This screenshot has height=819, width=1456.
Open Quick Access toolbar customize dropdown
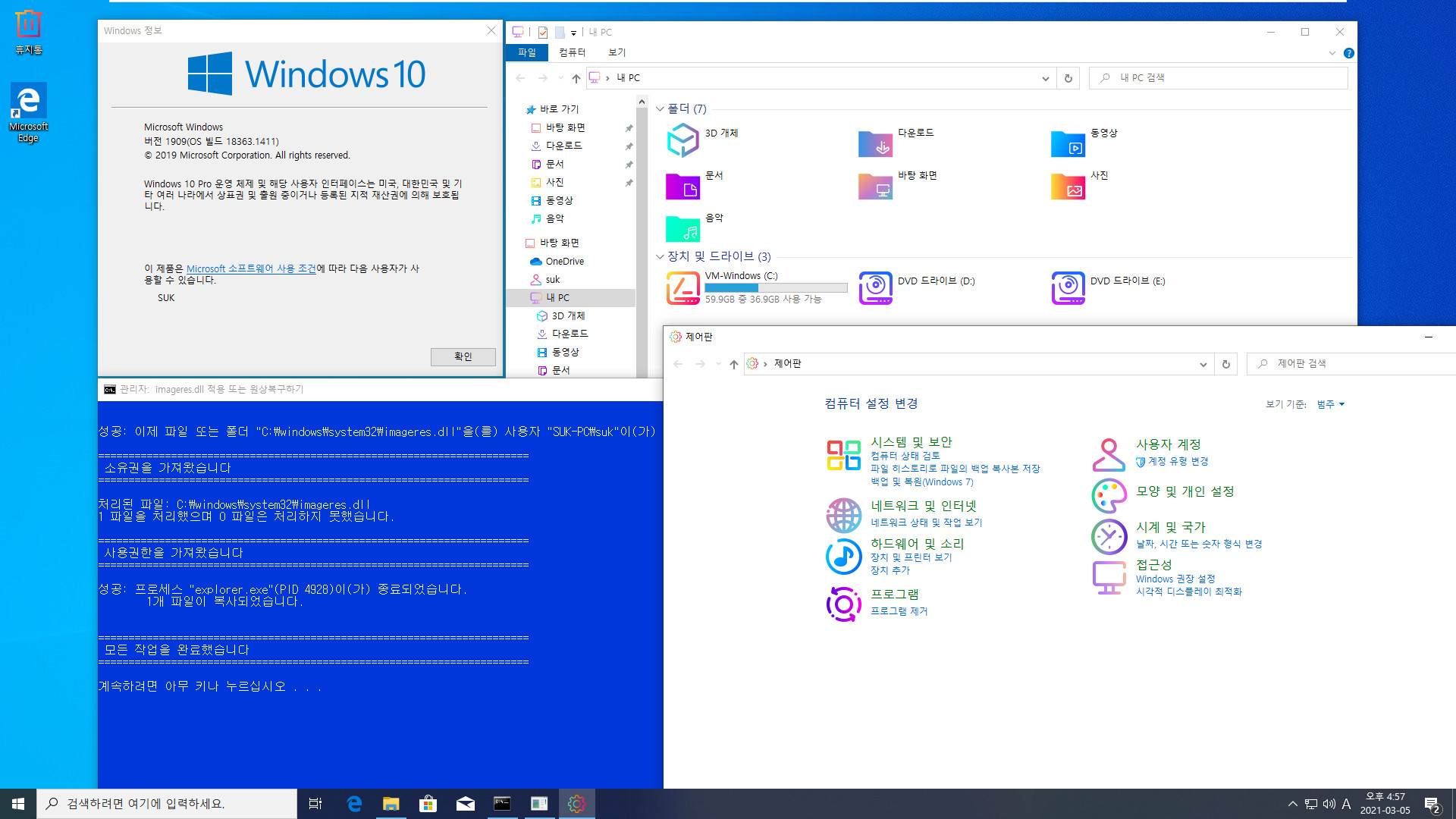pyautogui.click(x=573, y=33)
